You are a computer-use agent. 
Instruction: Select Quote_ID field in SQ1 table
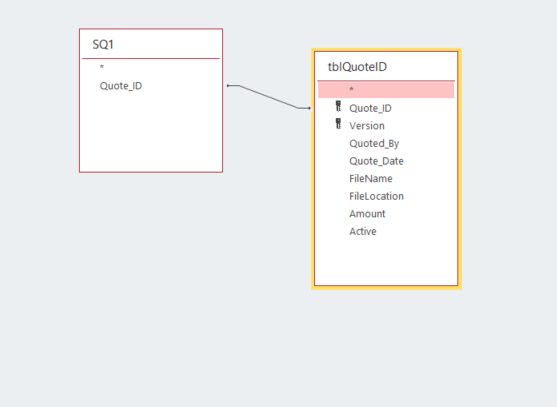pyautogui.click(x=121, y=86)
